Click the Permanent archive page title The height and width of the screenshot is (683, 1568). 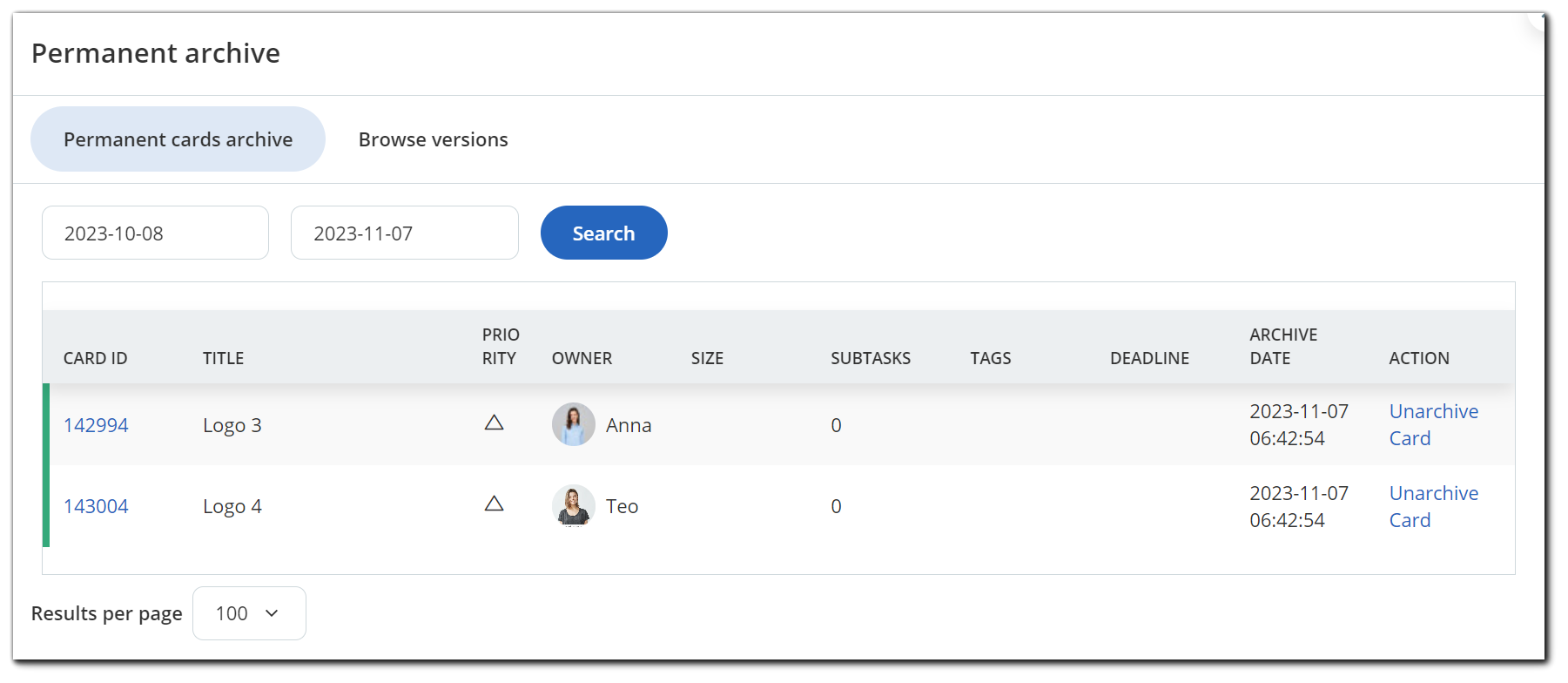[155, 53]
